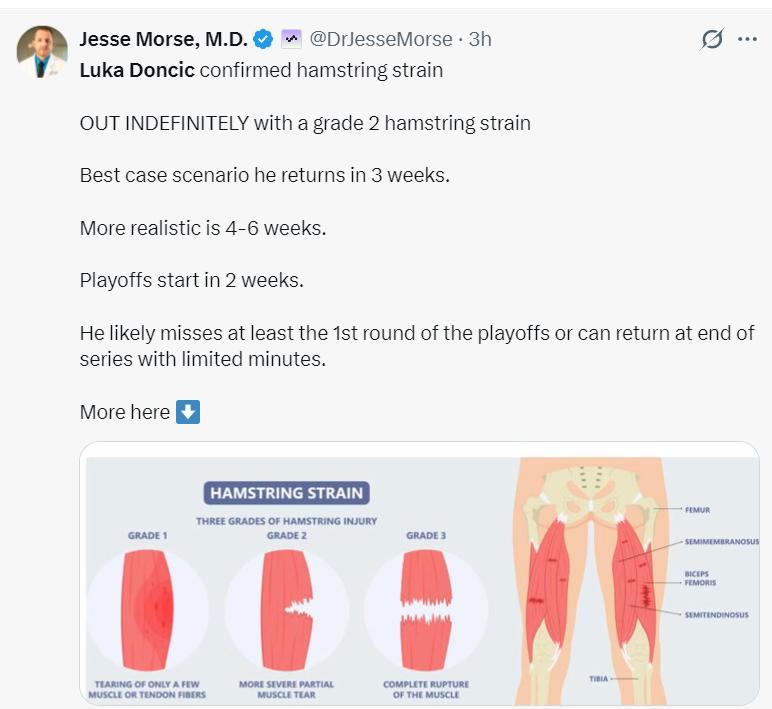772x709 pixels.
Task: Click the blue down-arrow emoji after More here
Action: pyautogui.click(x=188, y=412)
